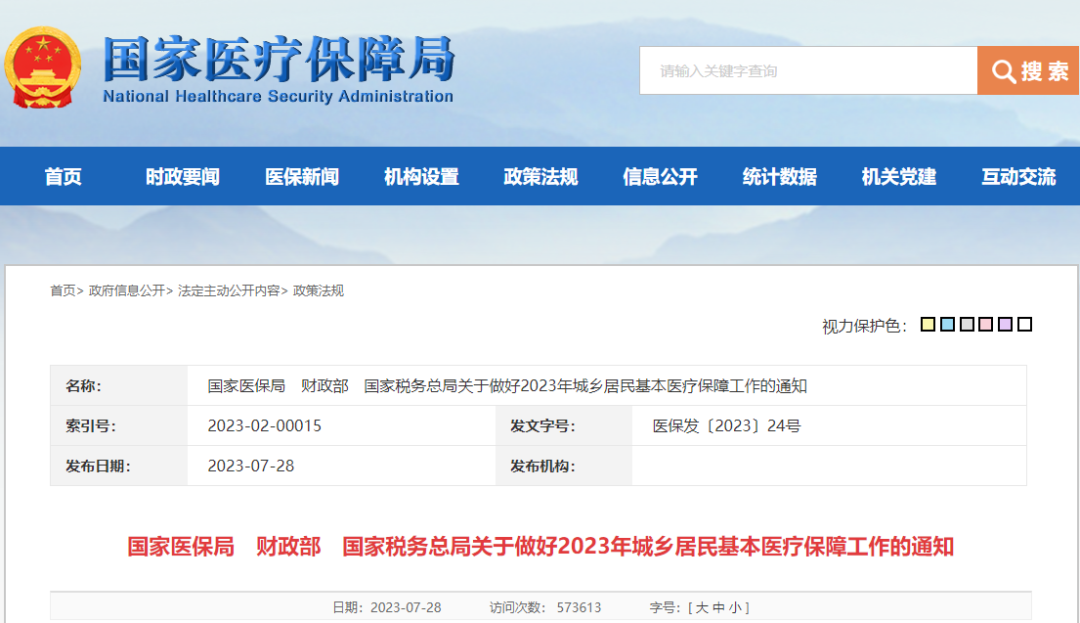
Task: Click the 法定主动公开内容 breadcrumb link
Action: 229,291
